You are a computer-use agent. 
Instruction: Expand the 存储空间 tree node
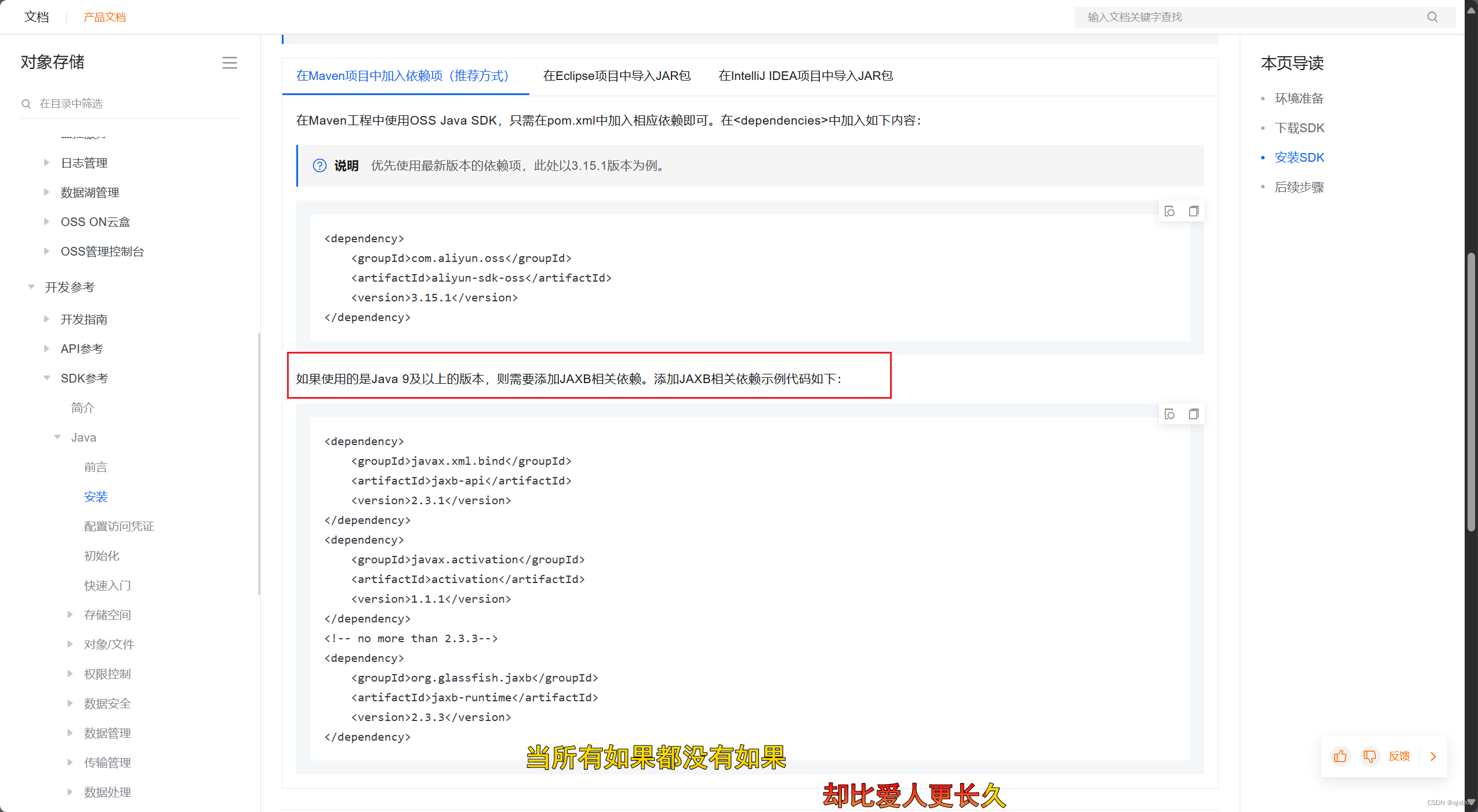(70, 615)
